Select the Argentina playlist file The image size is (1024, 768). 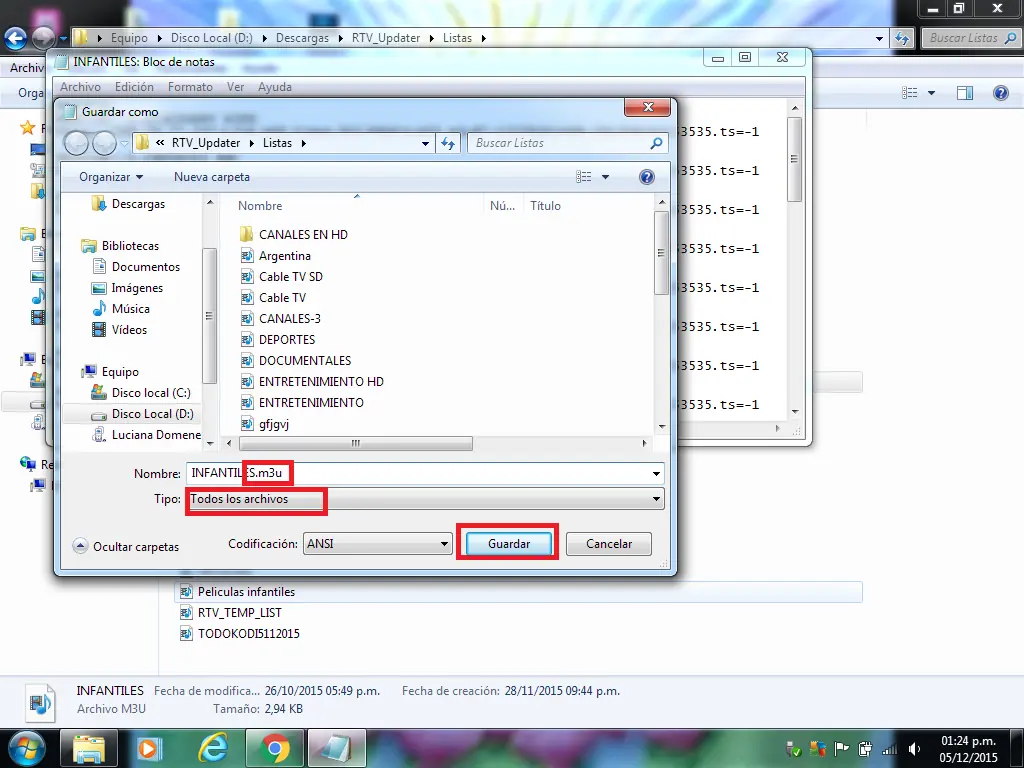click(285, 256)
